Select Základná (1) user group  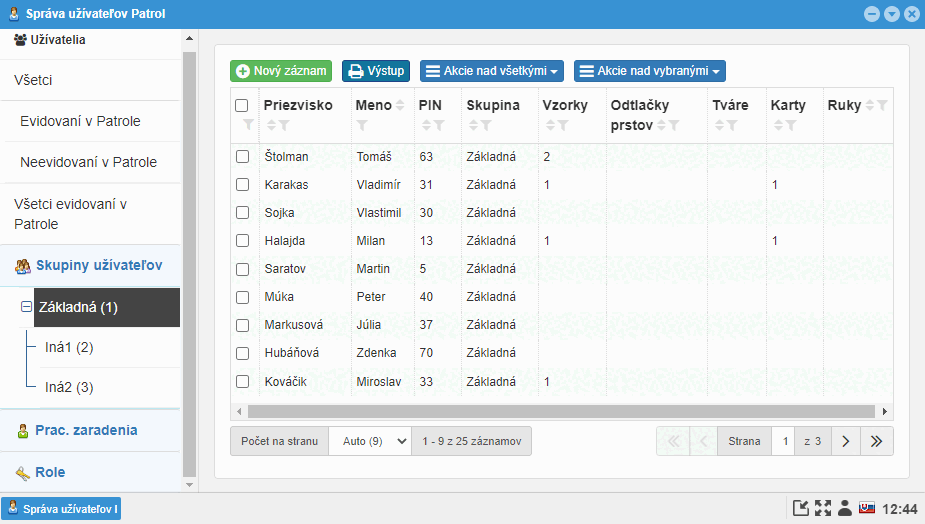107,307
